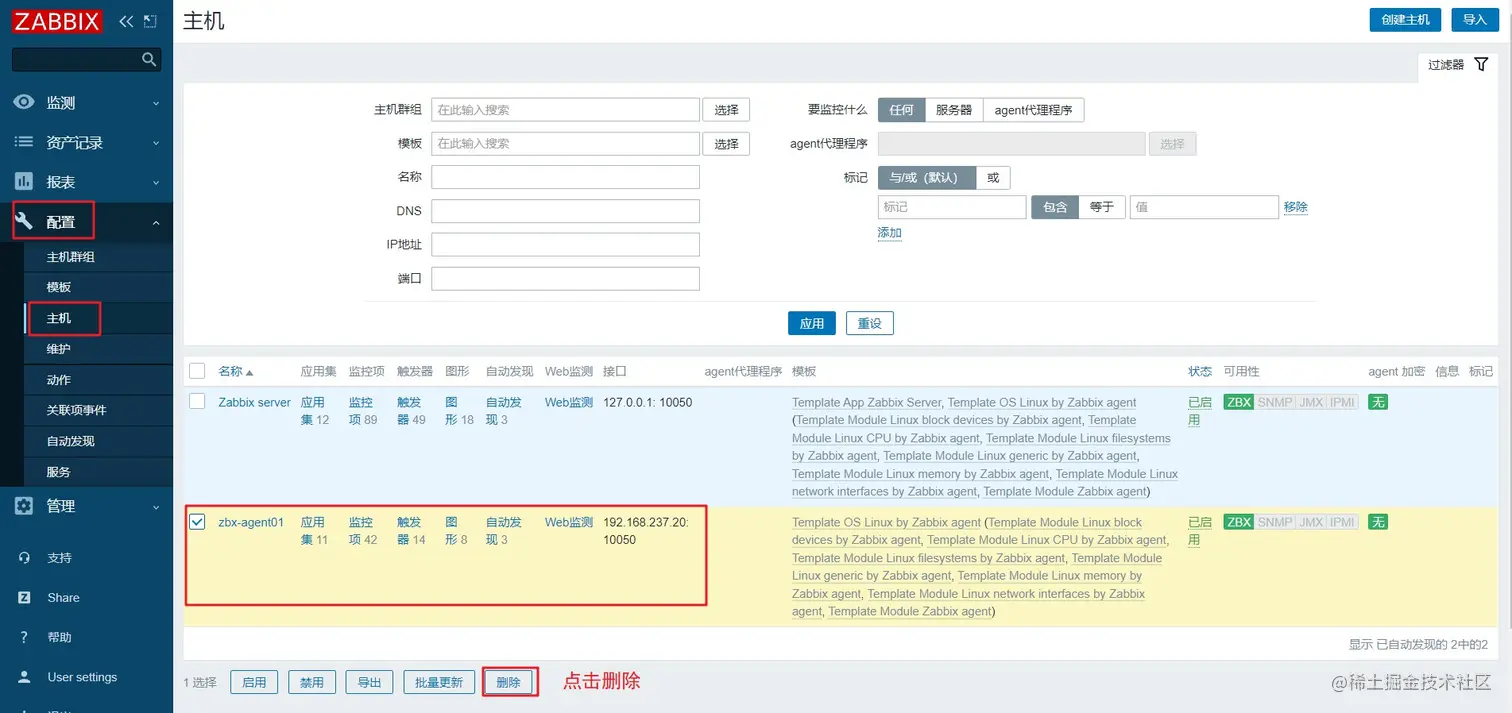
Task: Select 等于 tag operator
Action: pos(1102,207)
